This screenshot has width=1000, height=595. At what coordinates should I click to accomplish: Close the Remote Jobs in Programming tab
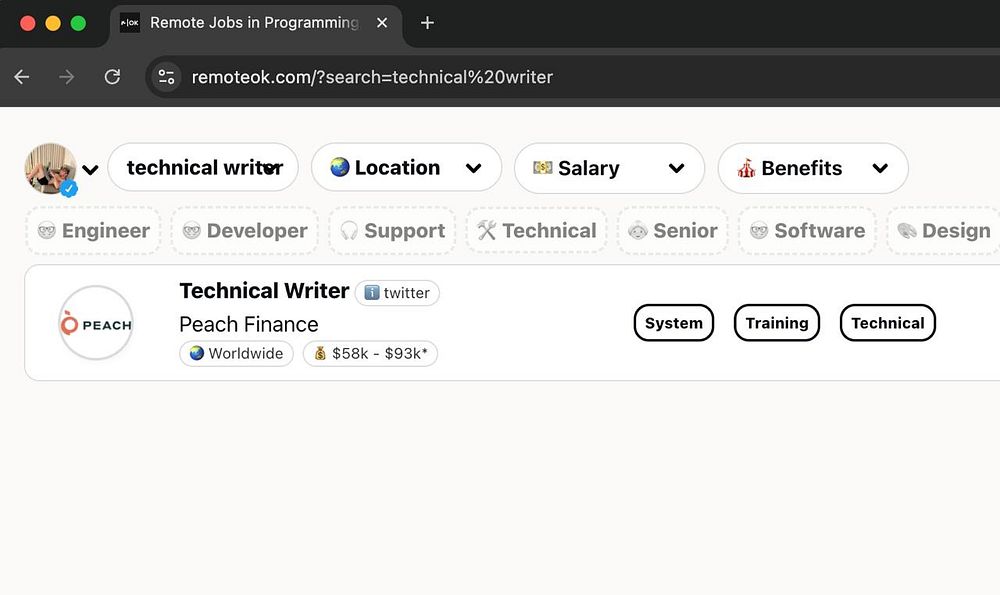coord(382,23)
